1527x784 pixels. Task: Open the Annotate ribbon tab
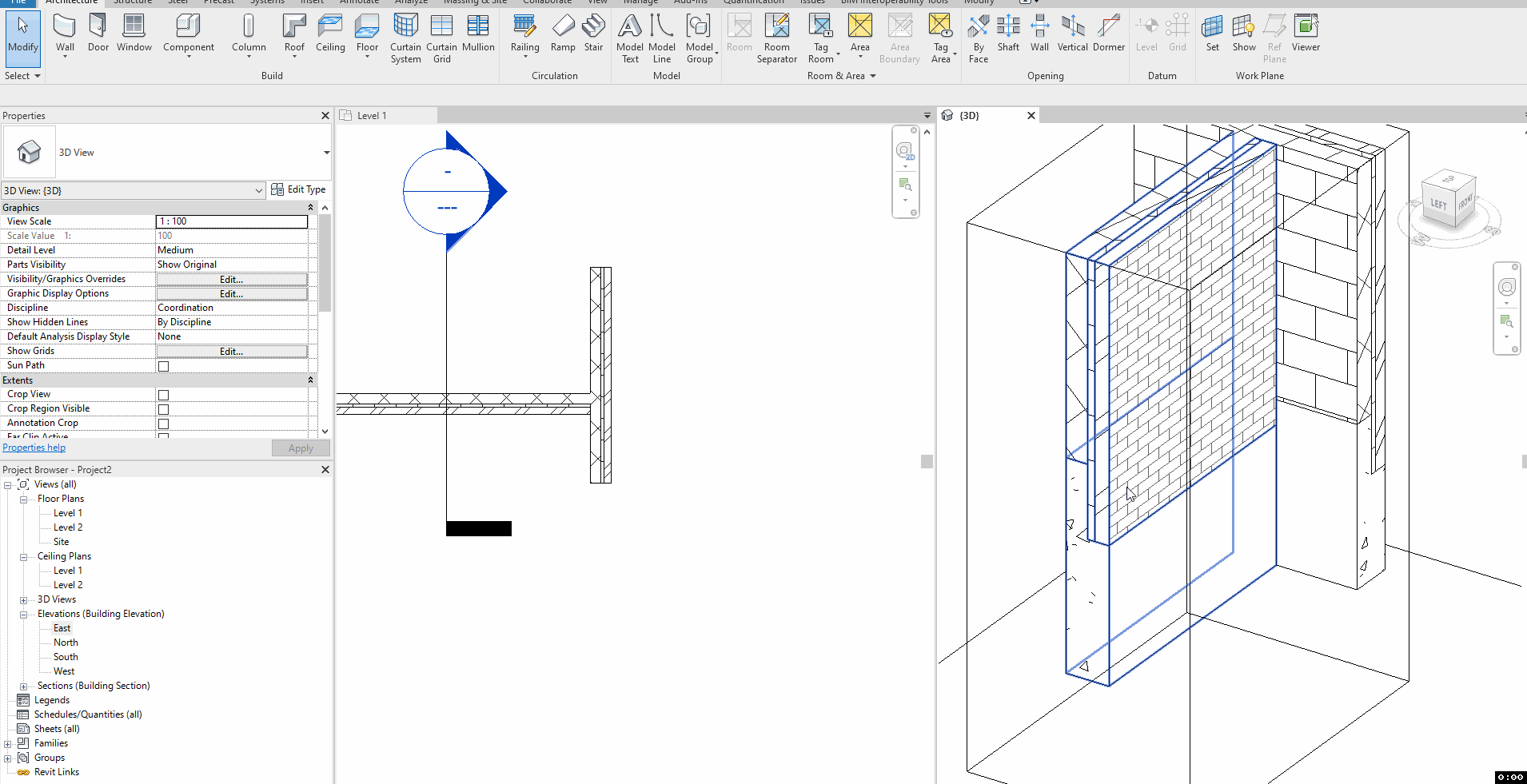pos(360,2)
